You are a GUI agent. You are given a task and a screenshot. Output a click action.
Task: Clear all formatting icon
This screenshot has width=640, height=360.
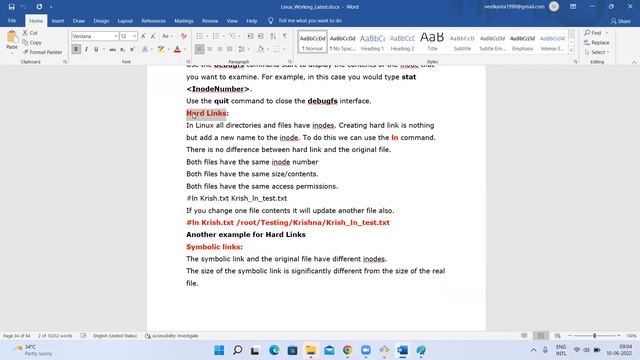[x=184, y=36]
